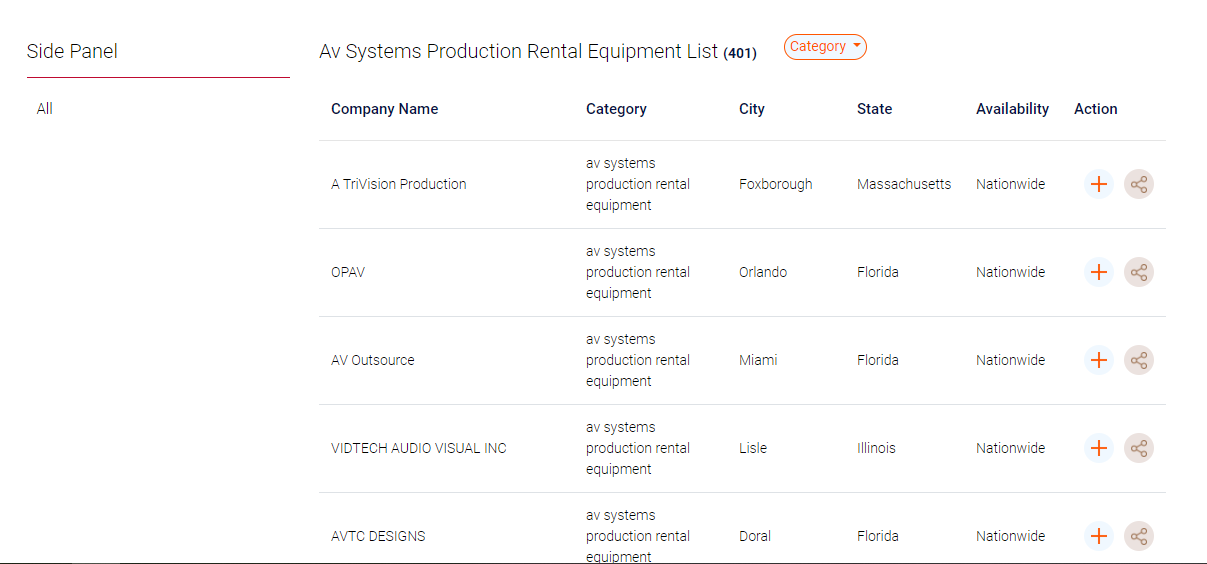Click the State column header

coord(874,109)
